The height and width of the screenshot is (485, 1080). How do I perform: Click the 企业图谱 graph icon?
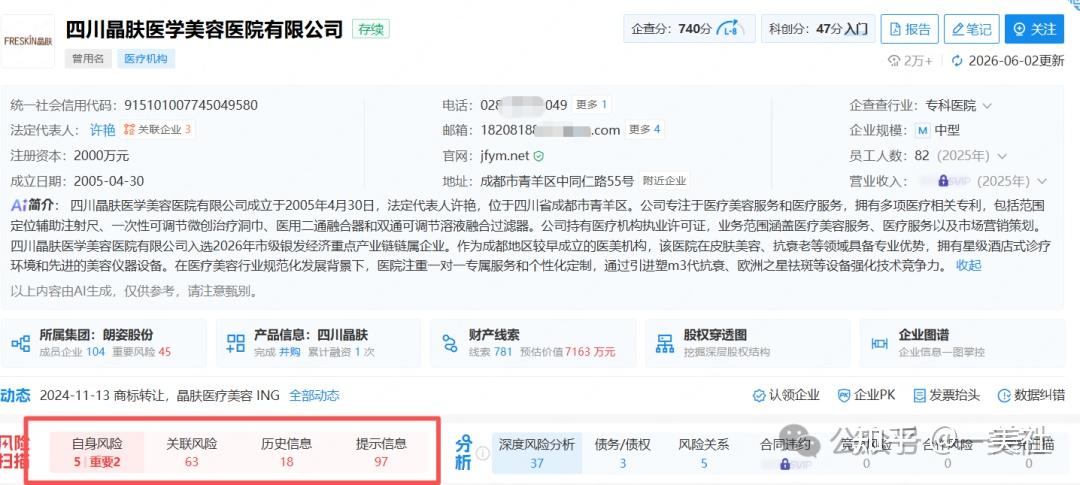(879, 343)
